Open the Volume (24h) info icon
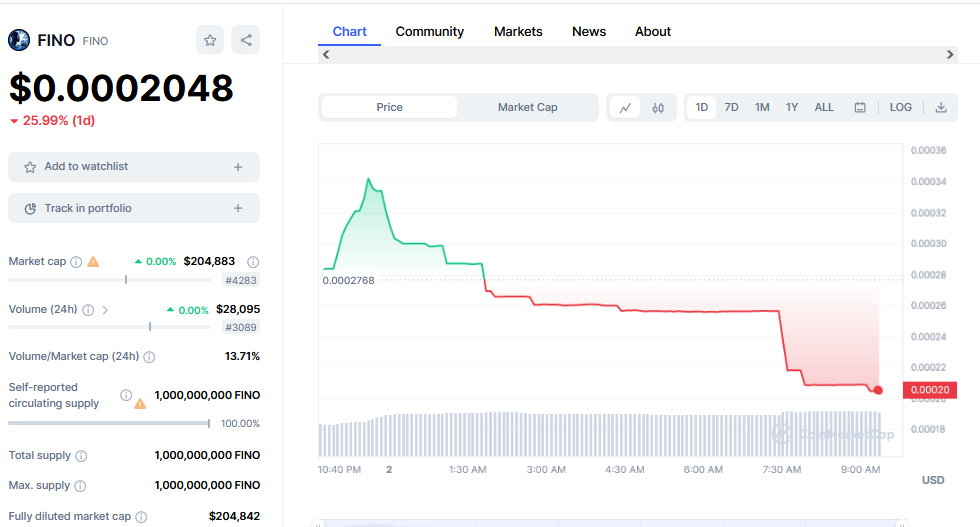 point(88,310)
